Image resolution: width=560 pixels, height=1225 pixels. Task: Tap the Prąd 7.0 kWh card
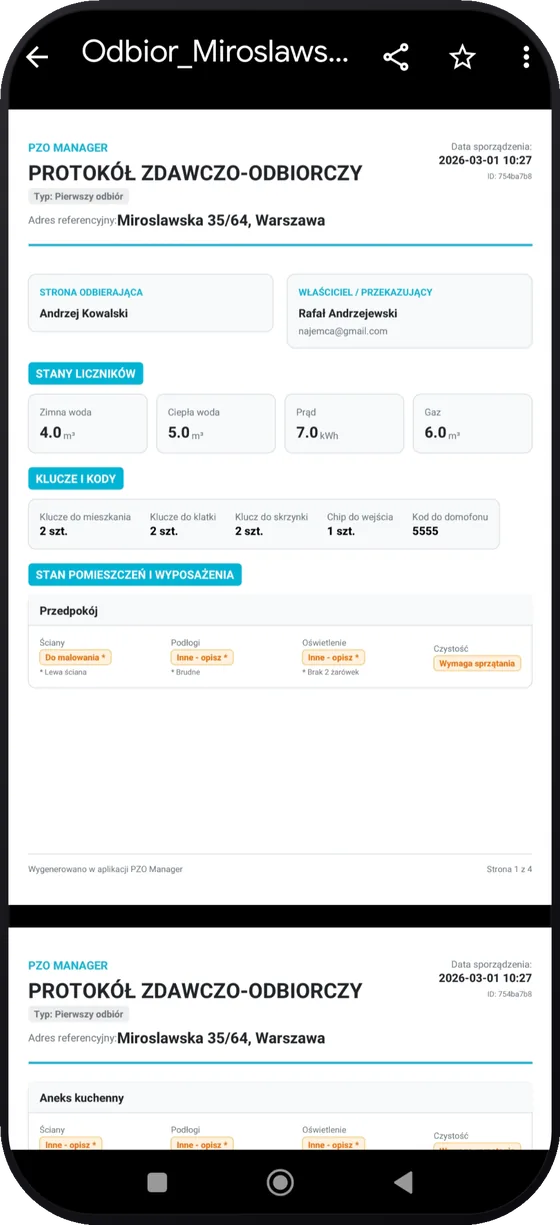(344, 424)
